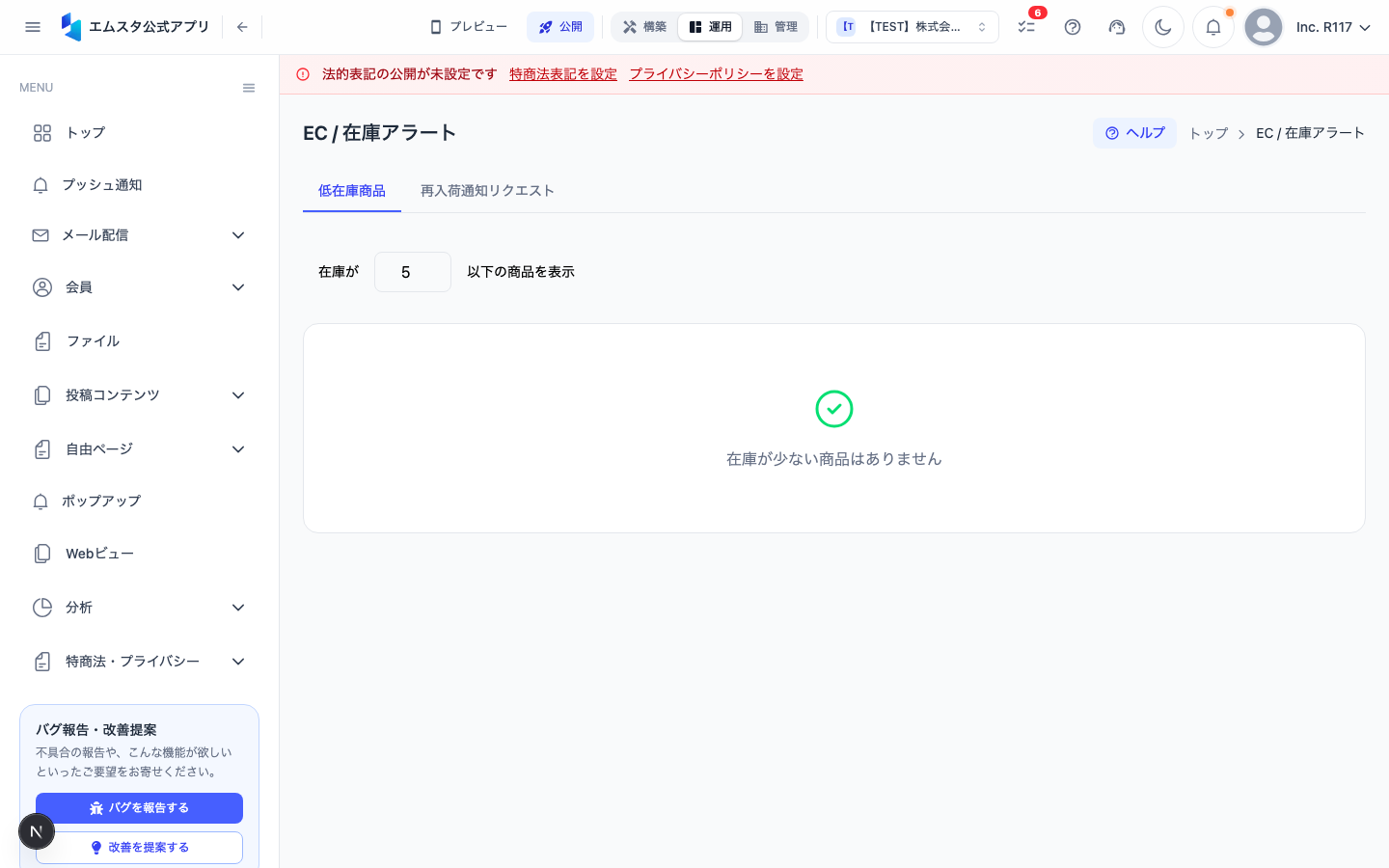Switch to the 管理 mode tab
Image resolution: width=1389 pixels, height=868 pixels.
tap(776, 27)
